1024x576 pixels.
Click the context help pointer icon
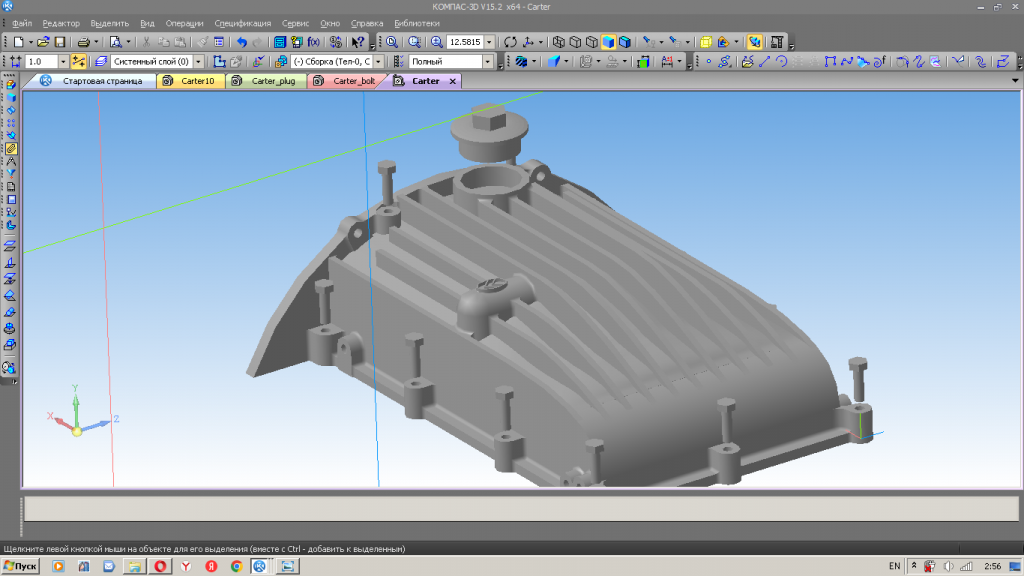[x=358, y=42]
